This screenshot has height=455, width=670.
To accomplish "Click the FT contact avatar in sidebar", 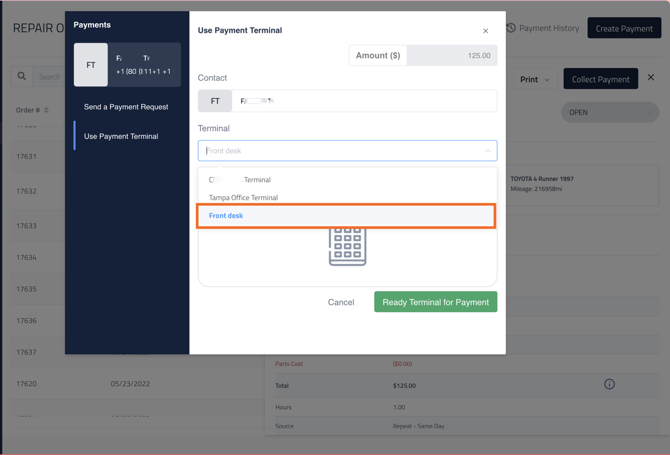I will click(x=91, y=65).
